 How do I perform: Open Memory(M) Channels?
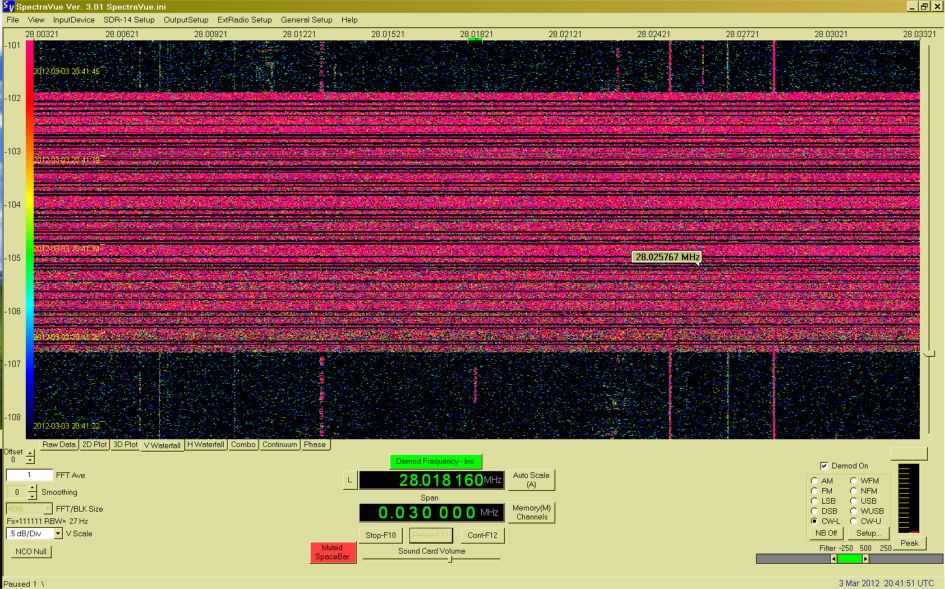532,512
